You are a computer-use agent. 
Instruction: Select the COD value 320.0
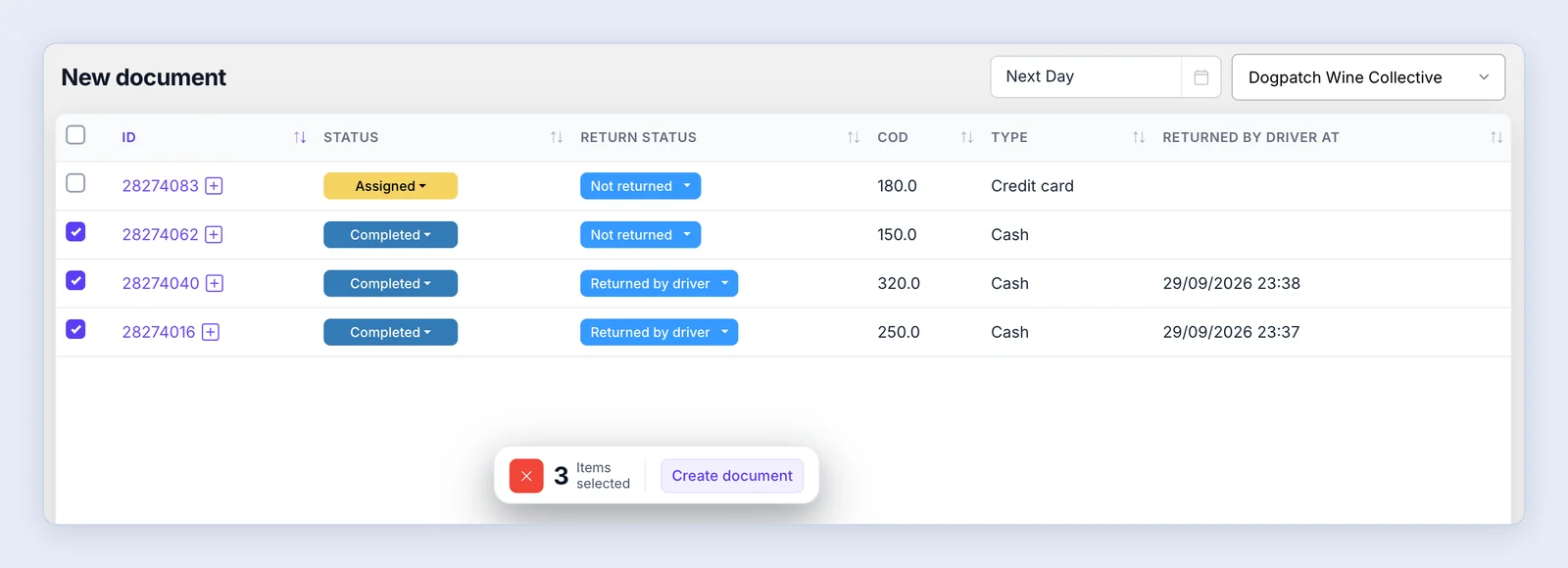point(899,284)
